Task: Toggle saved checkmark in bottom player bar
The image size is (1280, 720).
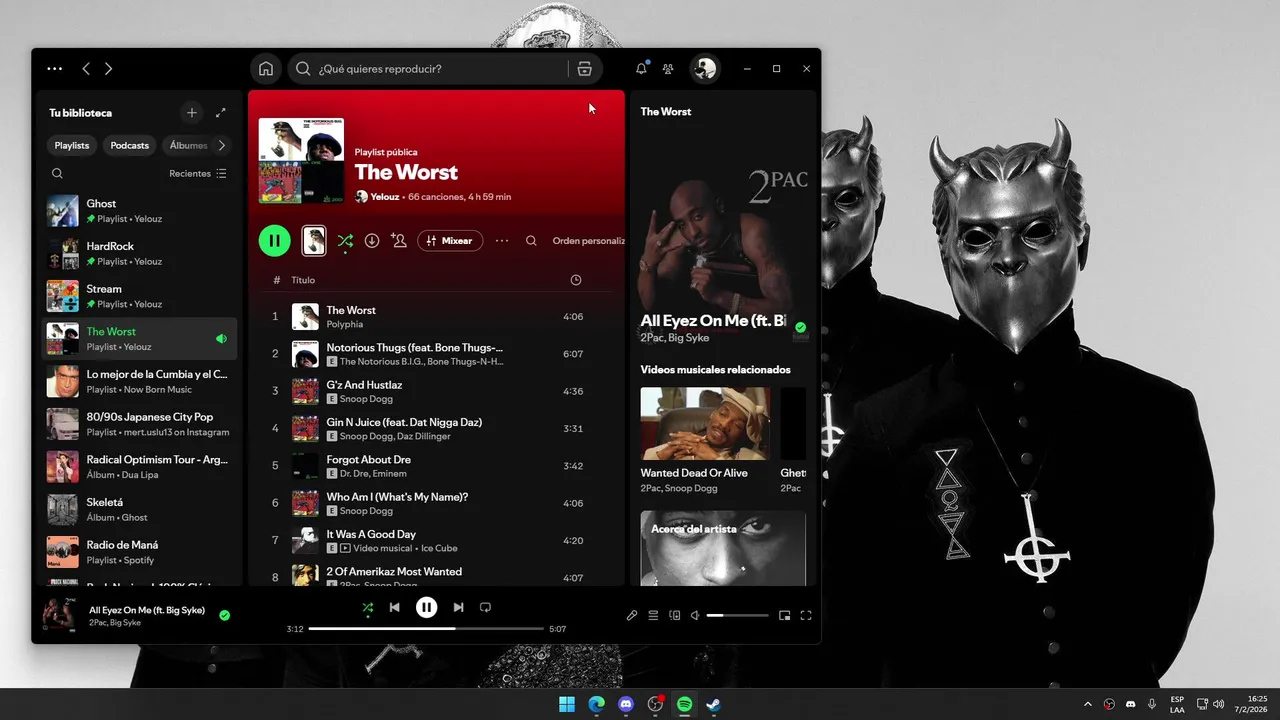Action: 224,615
